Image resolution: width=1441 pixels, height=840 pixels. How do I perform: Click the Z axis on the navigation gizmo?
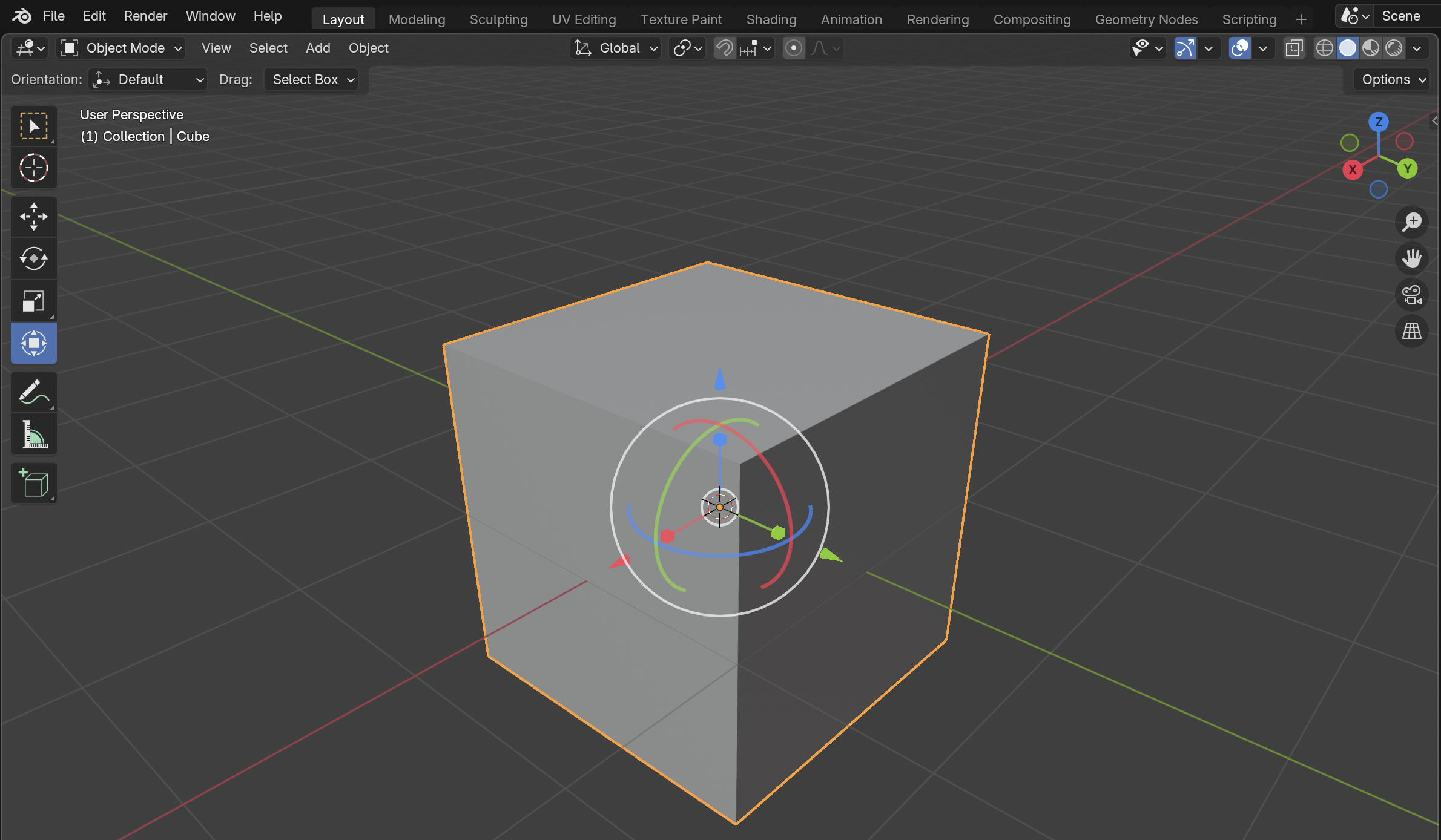(x=1379, y=122)
